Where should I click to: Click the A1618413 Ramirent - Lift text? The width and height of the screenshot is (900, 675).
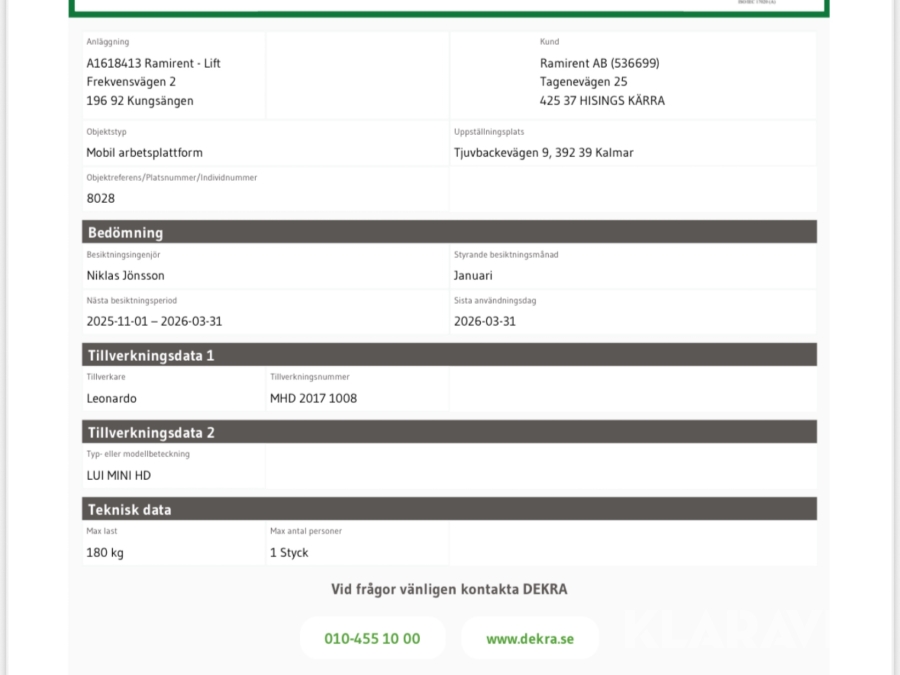153,63
